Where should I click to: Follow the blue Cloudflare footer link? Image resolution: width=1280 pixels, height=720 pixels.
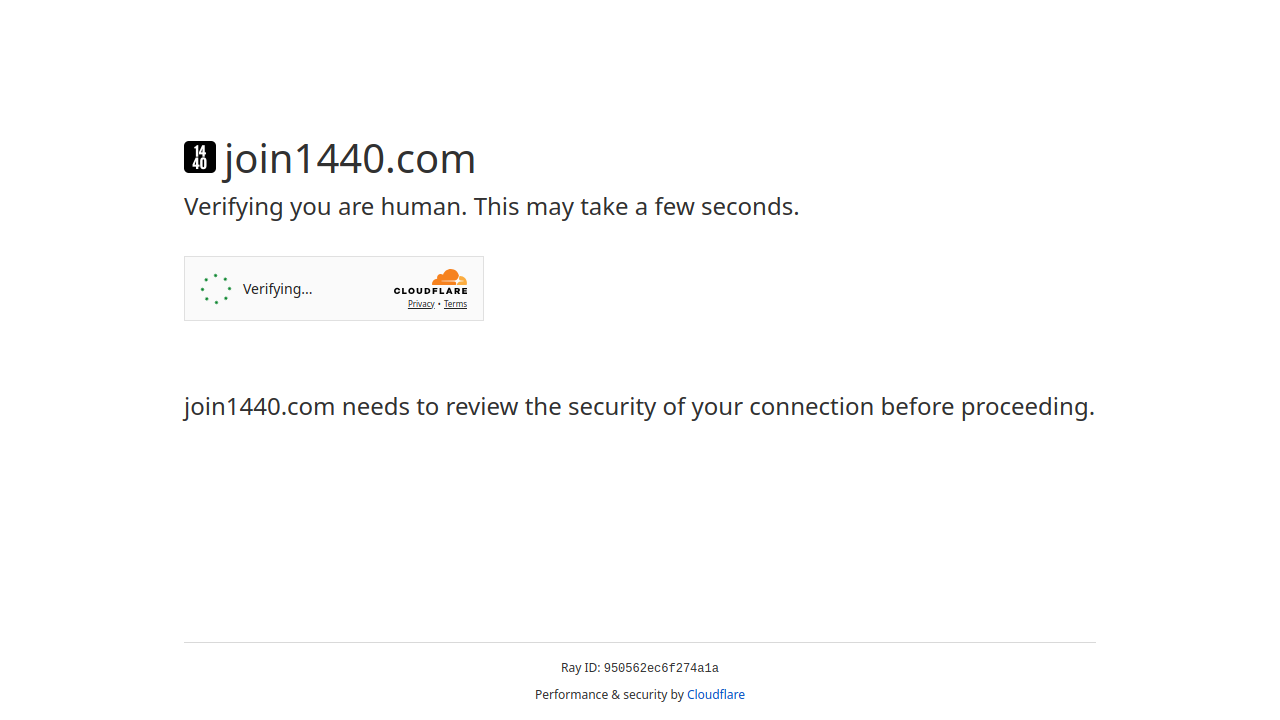point(716,695)
